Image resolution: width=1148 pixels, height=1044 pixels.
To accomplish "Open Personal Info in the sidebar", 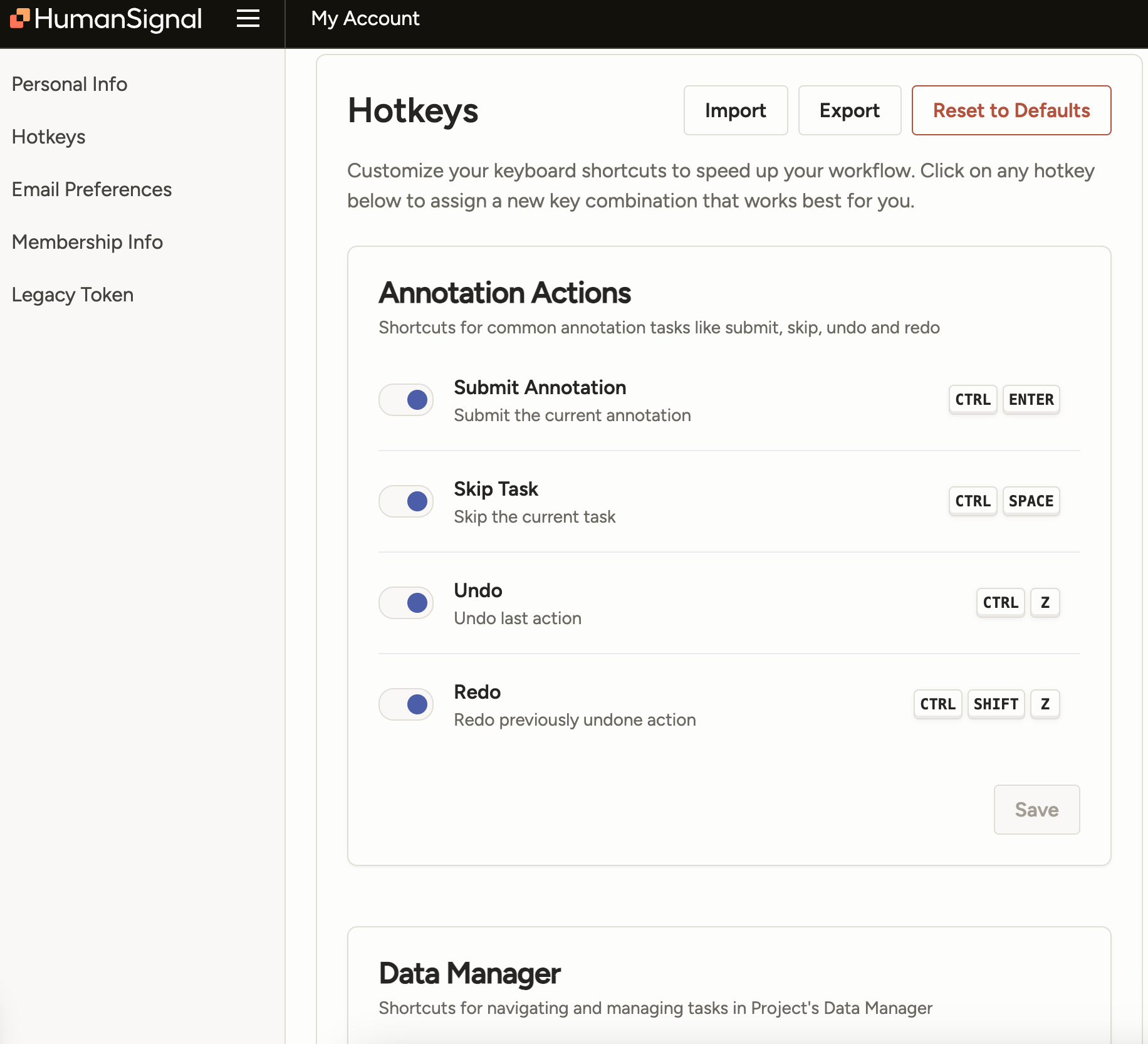I will tap(70, 84).
